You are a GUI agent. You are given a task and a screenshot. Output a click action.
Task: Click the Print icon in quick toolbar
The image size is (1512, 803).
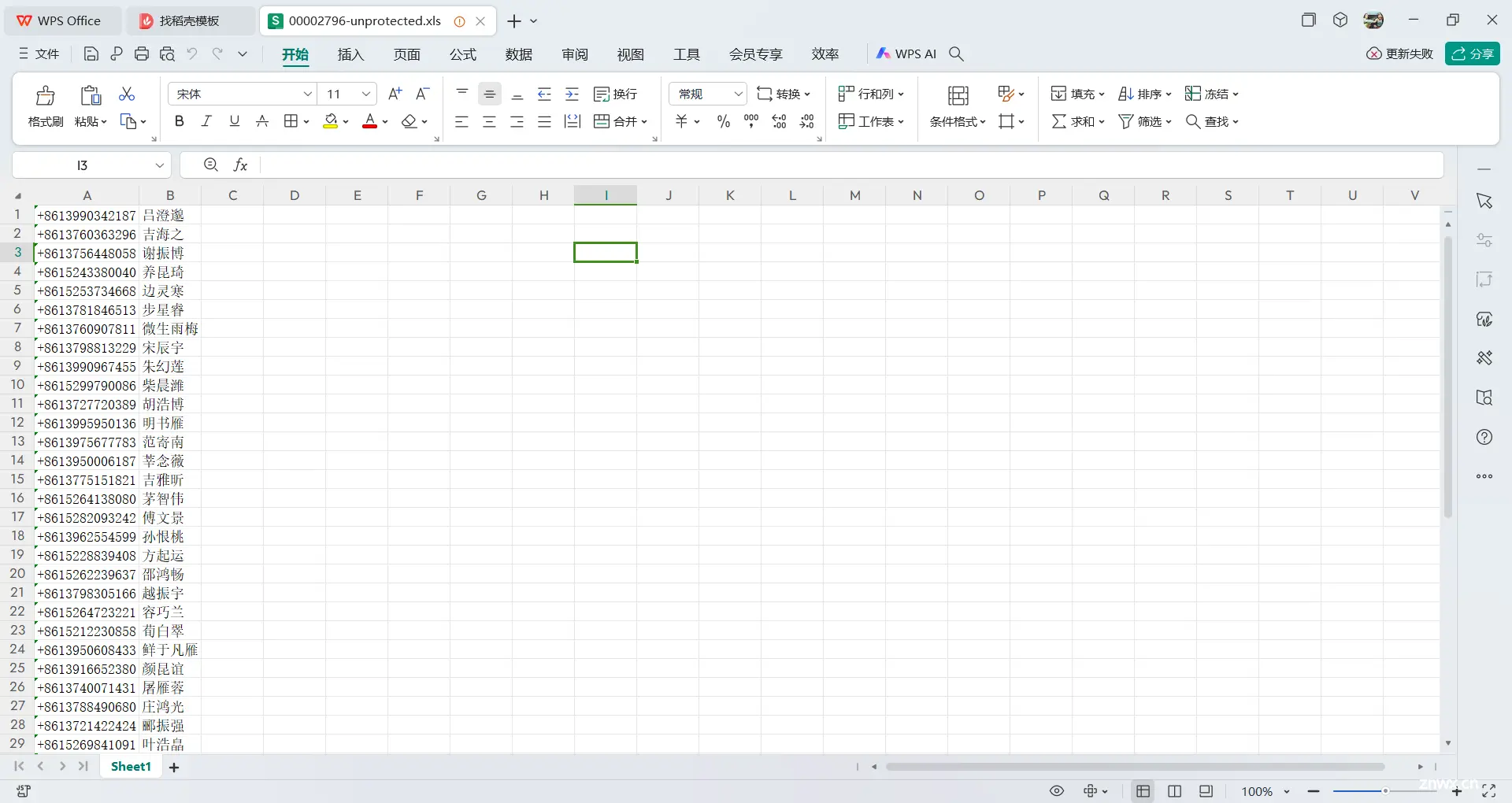coord(142,54)
